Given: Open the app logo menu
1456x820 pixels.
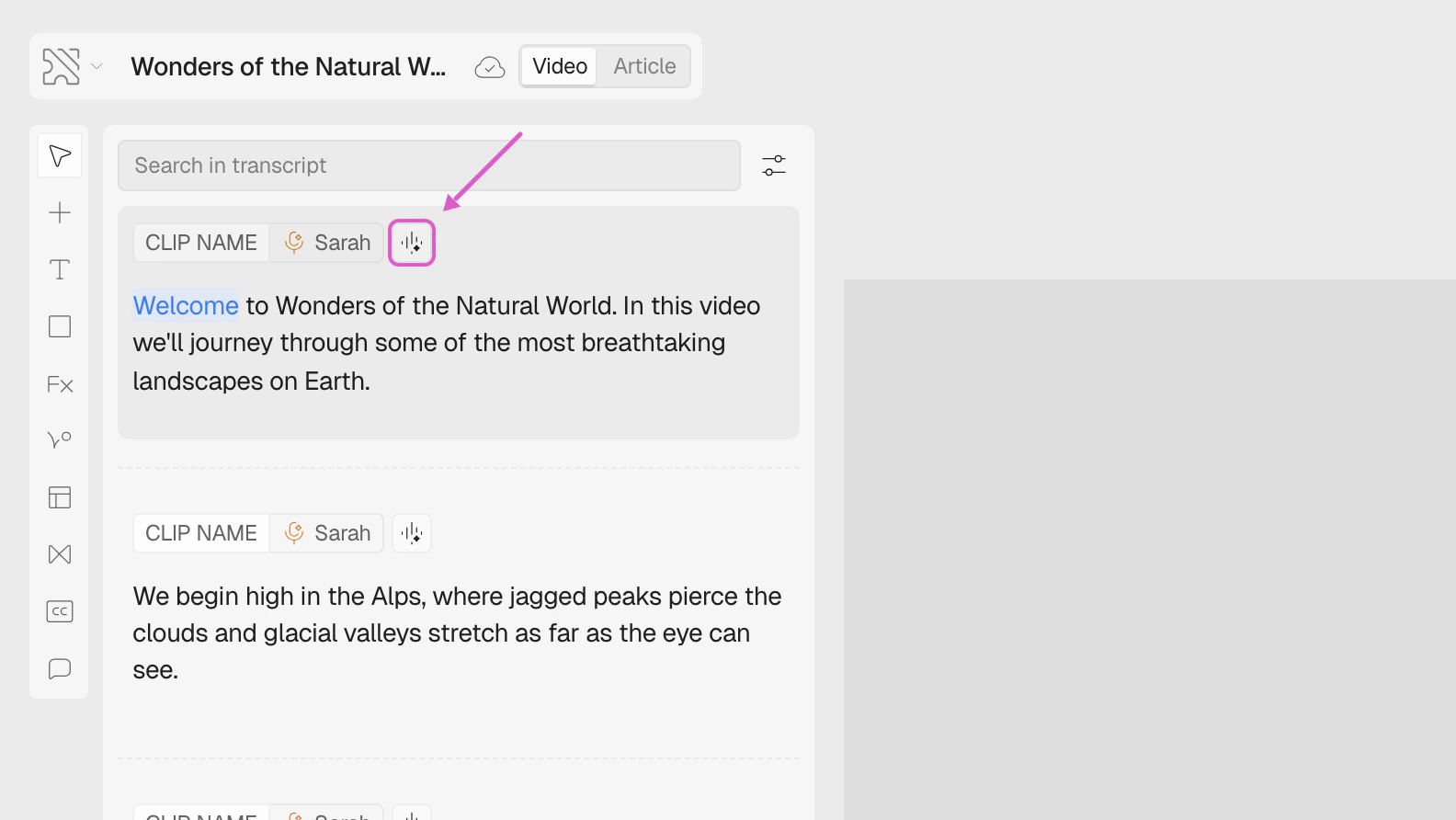Looking at the screenshot, I should (x=61, y=66).
